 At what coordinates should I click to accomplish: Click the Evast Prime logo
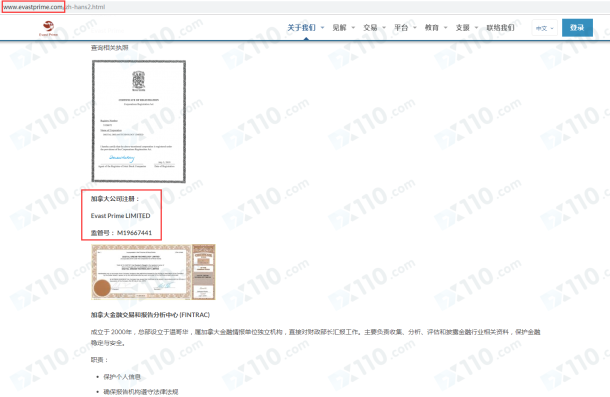(48, 28)
